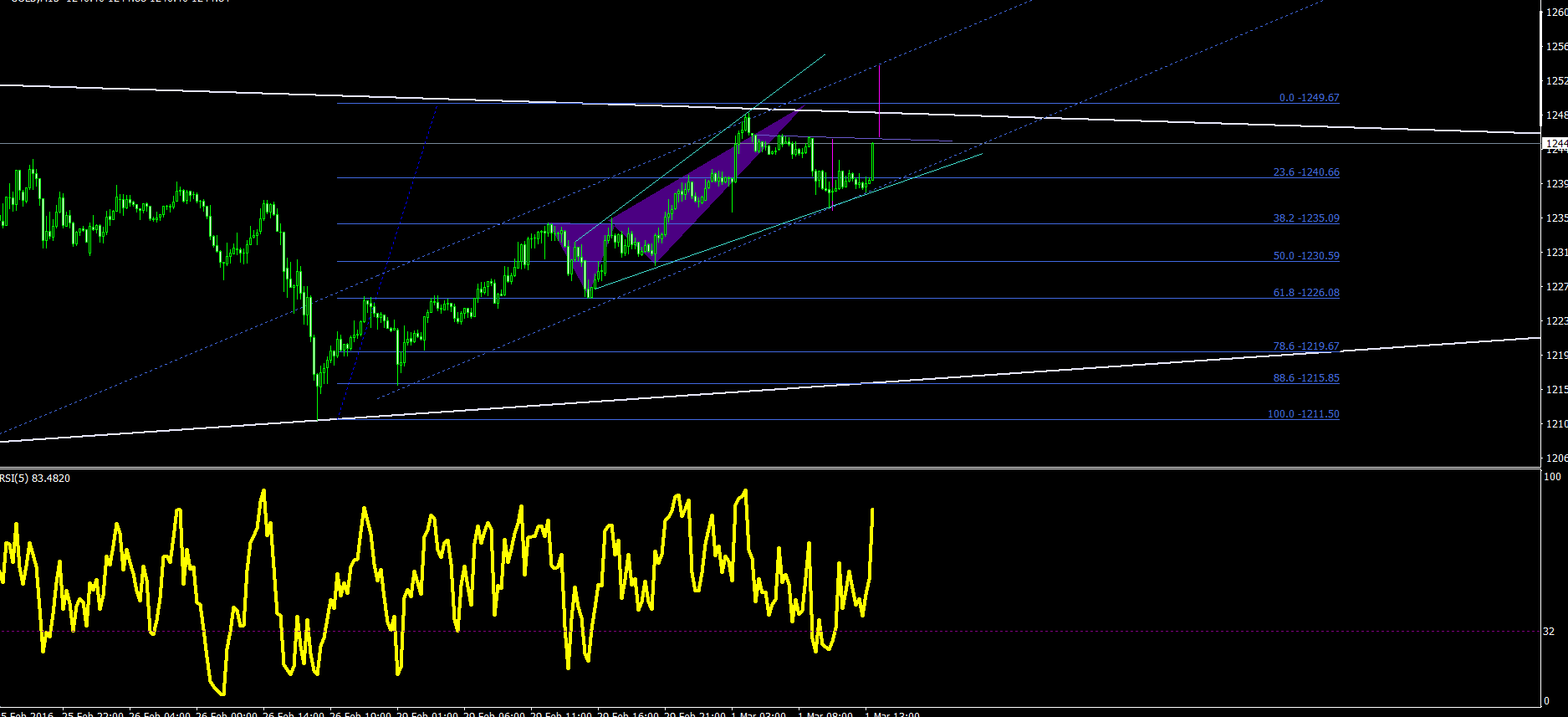Image resolution: width=1568 pixels, height=717 pixels.
Task: Click the "38.2 -1235.09" retracement label
Action: (1306, 218)
